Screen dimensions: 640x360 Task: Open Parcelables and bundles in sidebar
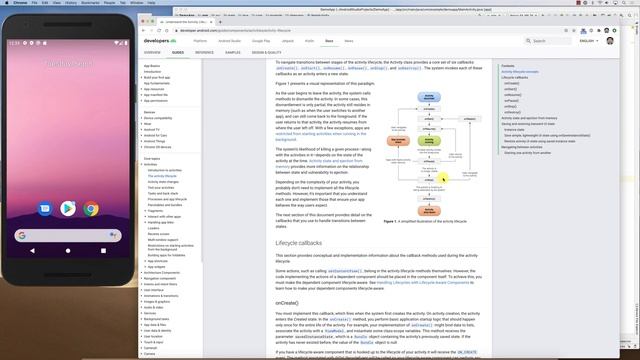point(165,205)
